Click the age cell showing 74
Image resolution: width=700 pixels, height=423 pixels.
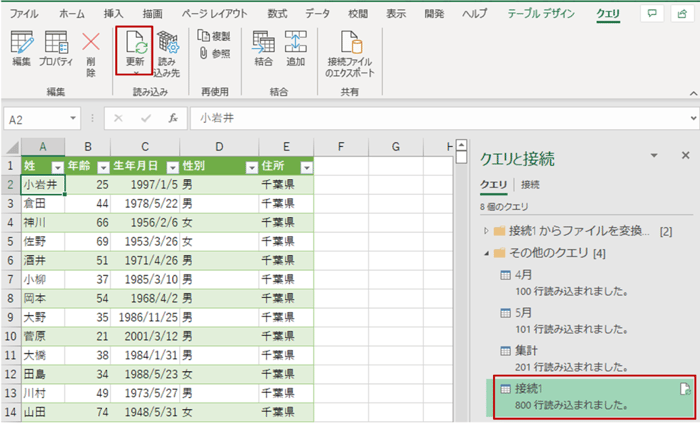coord(88,412)
